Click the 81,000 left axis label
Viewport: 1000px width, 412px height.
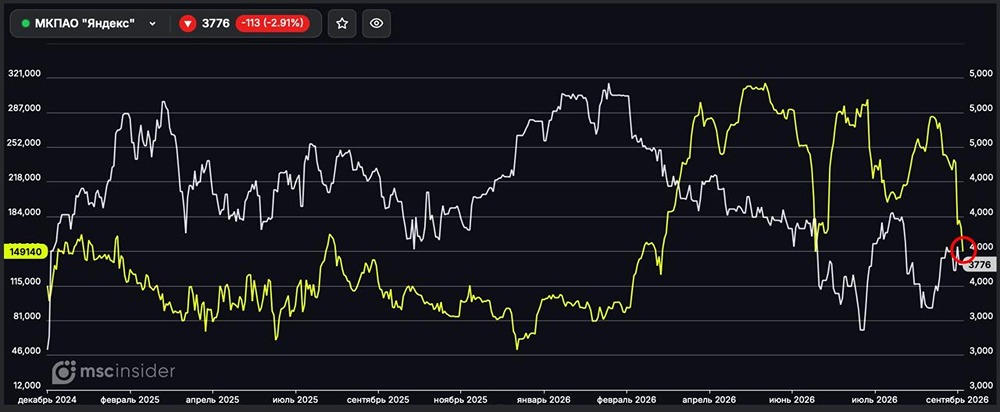click(27, 316)
